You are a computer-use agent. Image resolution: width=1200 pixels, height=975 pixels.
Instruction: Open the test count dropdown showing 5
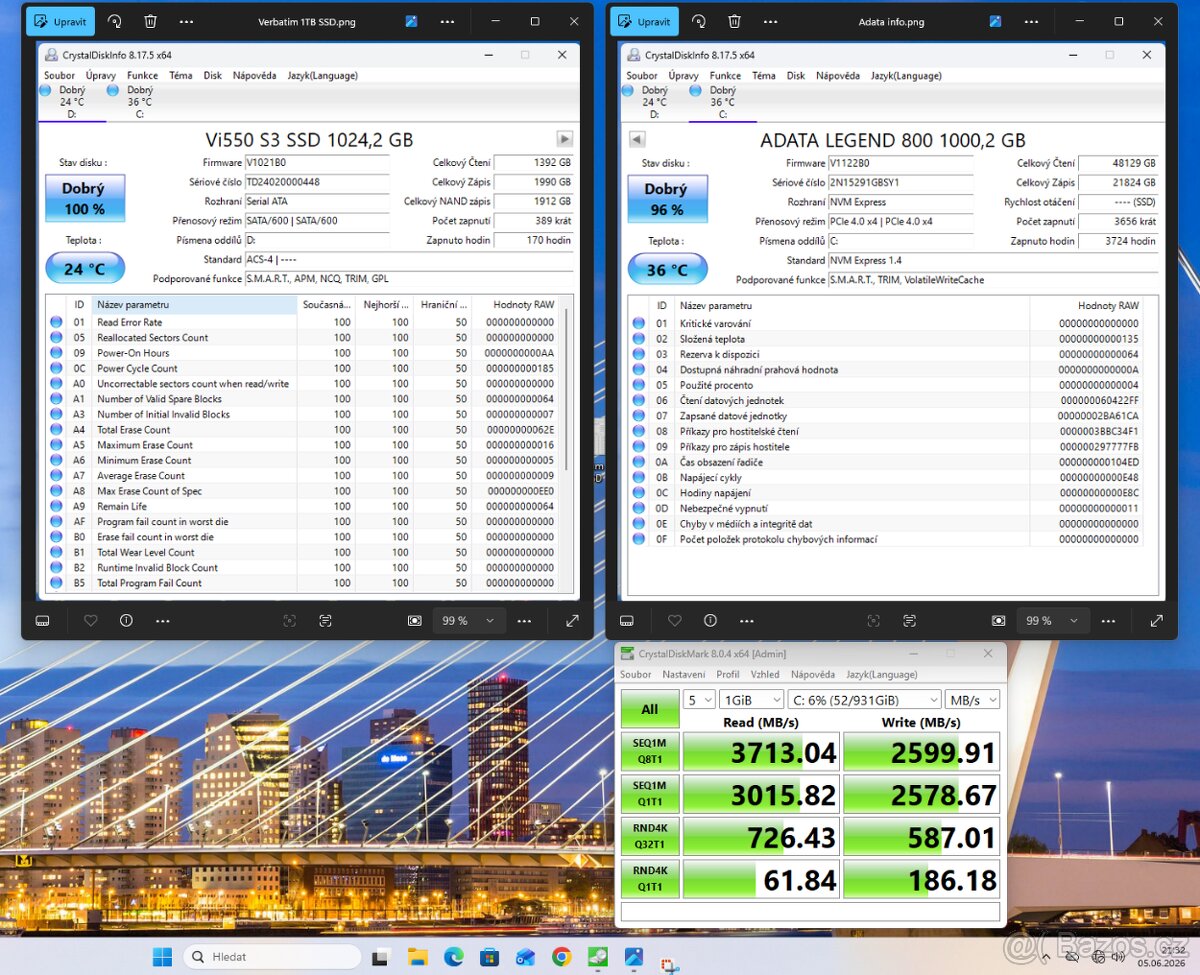coord(700,700)
